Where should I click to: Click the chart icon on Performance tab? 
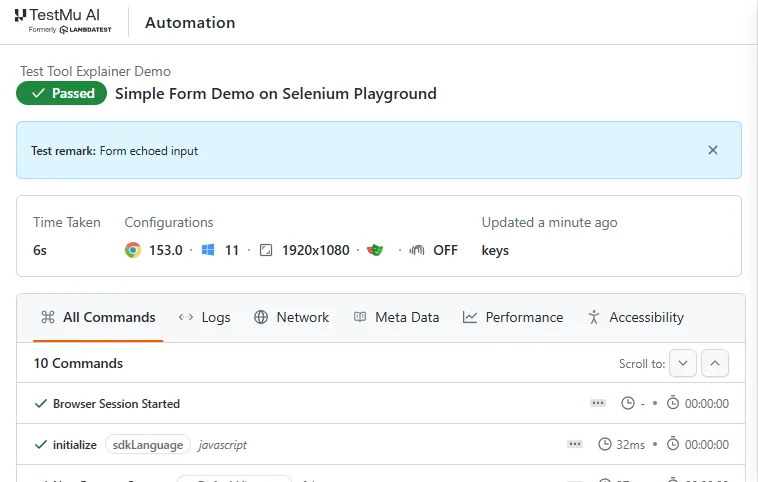[470, 317]
